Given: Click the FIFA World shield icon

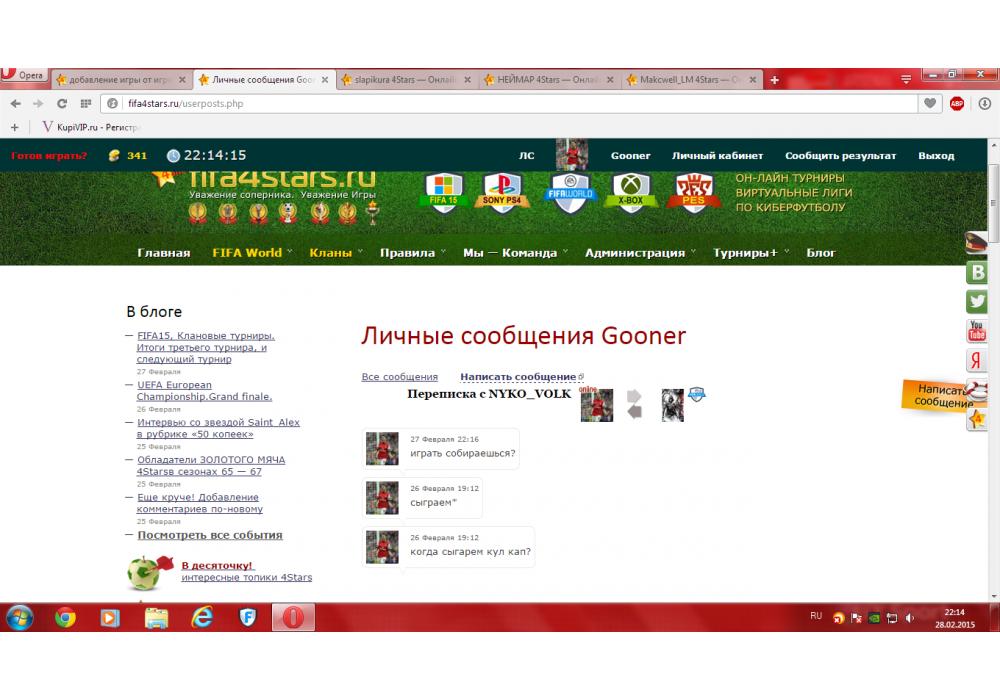Looking at the screenshot, I should 570,193.
